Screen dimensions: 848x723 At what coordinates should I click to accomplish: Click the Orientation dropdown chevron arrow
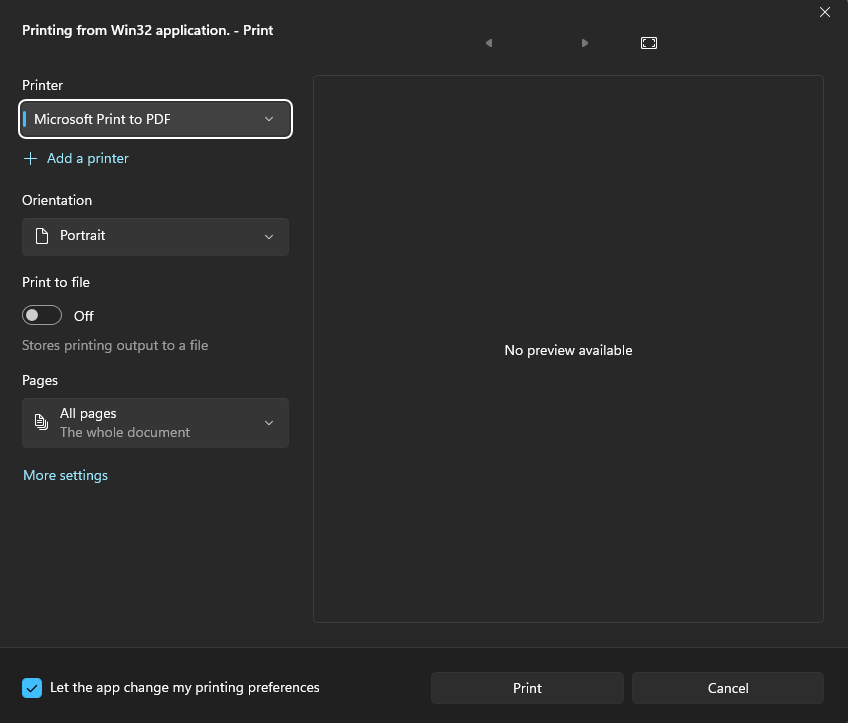click(x=269, y=237)
